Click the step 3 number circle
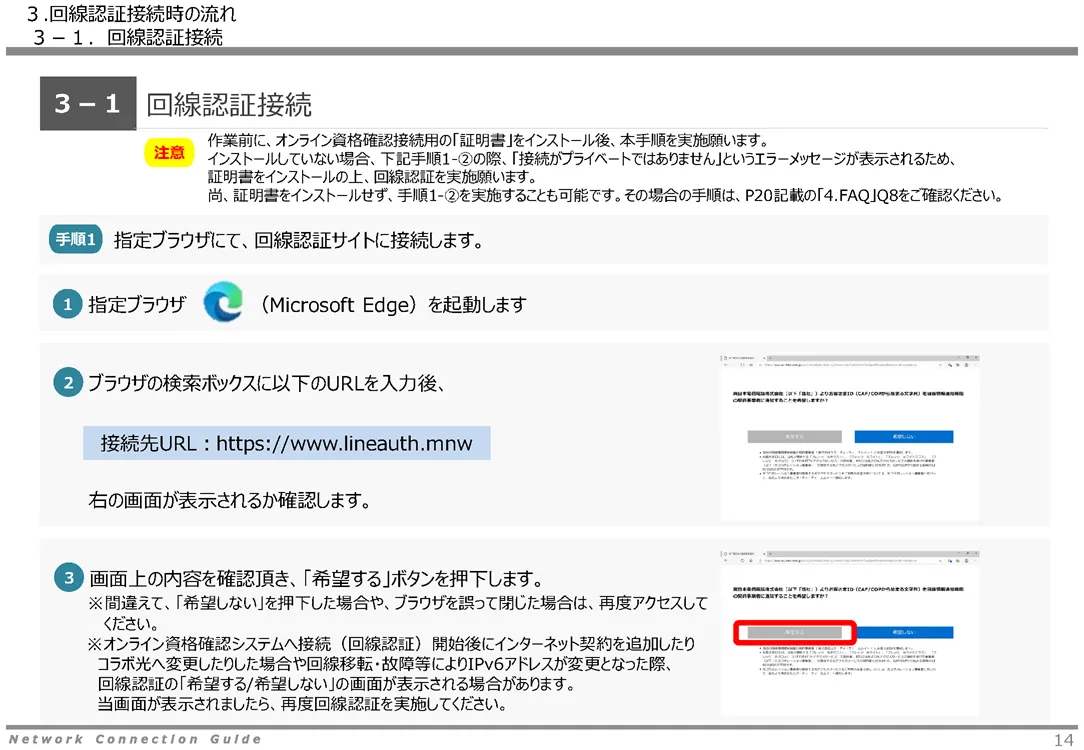The height and width of the screenshot is (750, 1084). pyautogui.click(x=68, y=578)
